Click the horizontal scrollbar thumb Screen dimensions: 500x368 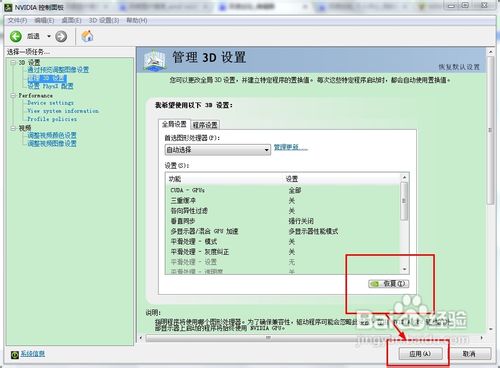(268, 338)
